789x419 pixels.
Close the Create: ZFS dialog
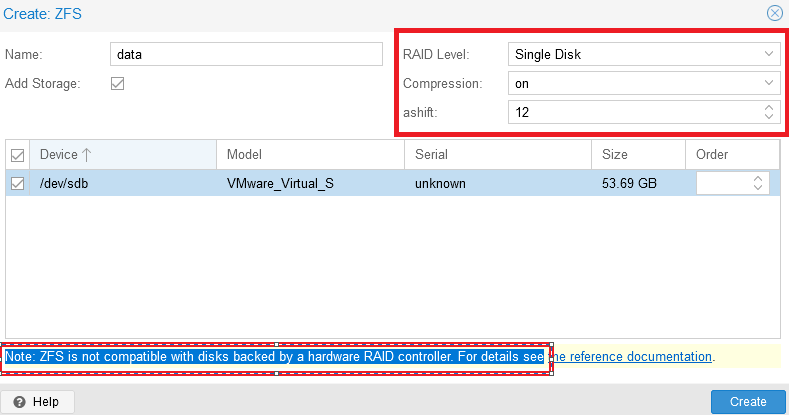click(774, 13)
